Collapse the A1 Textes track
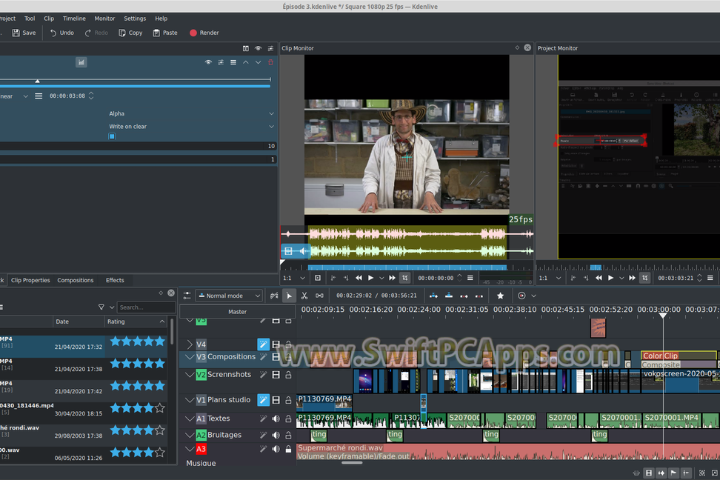This screenshot has width=720, height=480. pyautogui.click(x=190, y=419)
